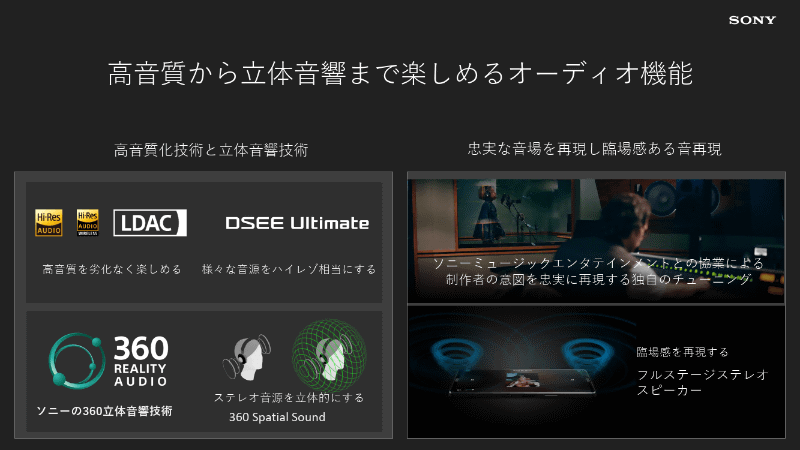Click the green spatial sphere head icon

[329, 355]
